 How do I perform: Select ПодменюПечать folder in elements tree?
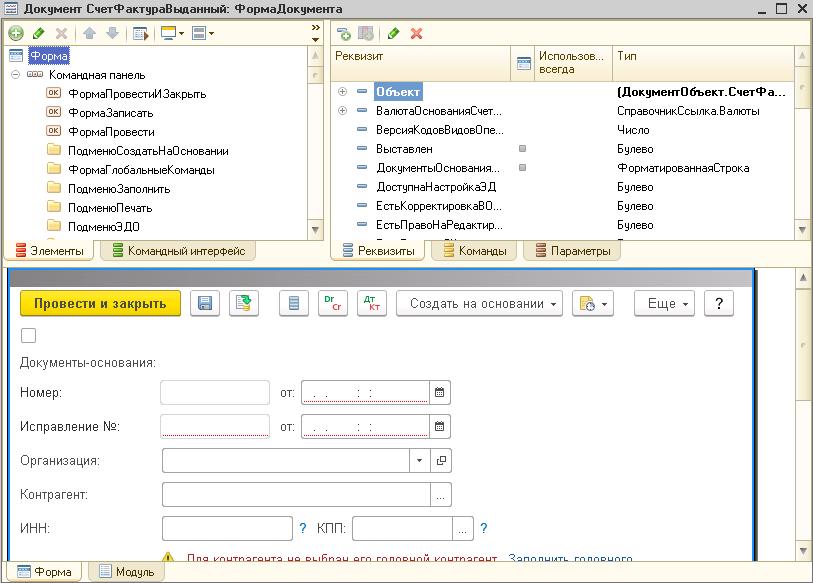[110, 208]
